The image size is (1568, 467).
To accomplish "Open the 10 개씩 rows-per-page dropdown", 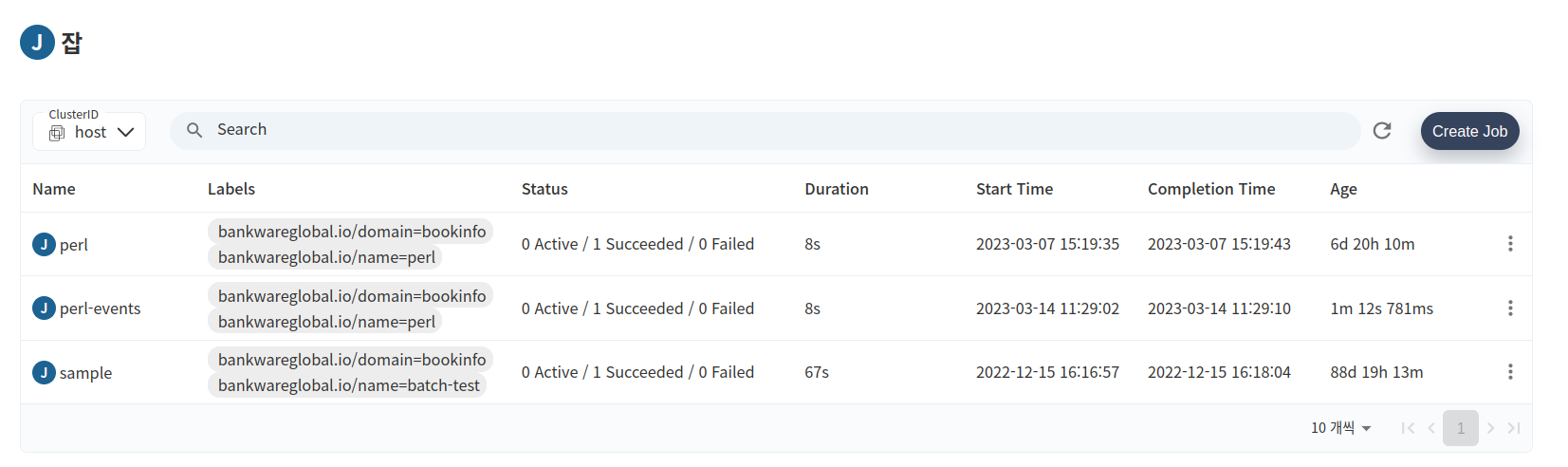I will [1341, 428].
